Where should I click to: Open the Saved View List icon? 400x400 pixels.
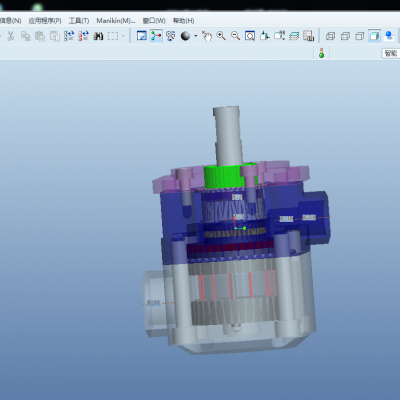point(279,36)
